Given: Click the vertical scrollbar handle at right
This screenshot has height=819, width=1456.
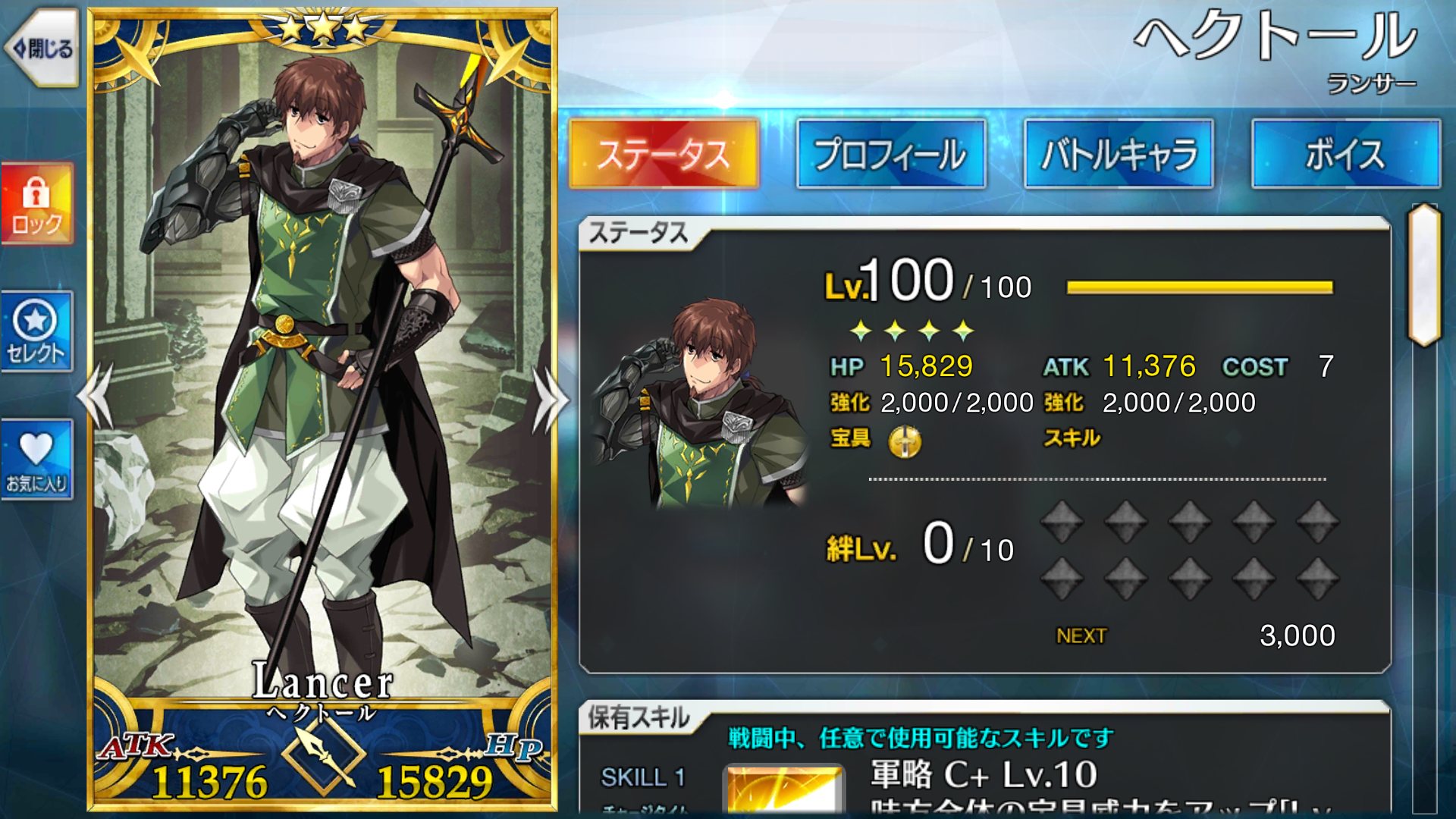Looking at the screenshot, I should point(1424,275).
